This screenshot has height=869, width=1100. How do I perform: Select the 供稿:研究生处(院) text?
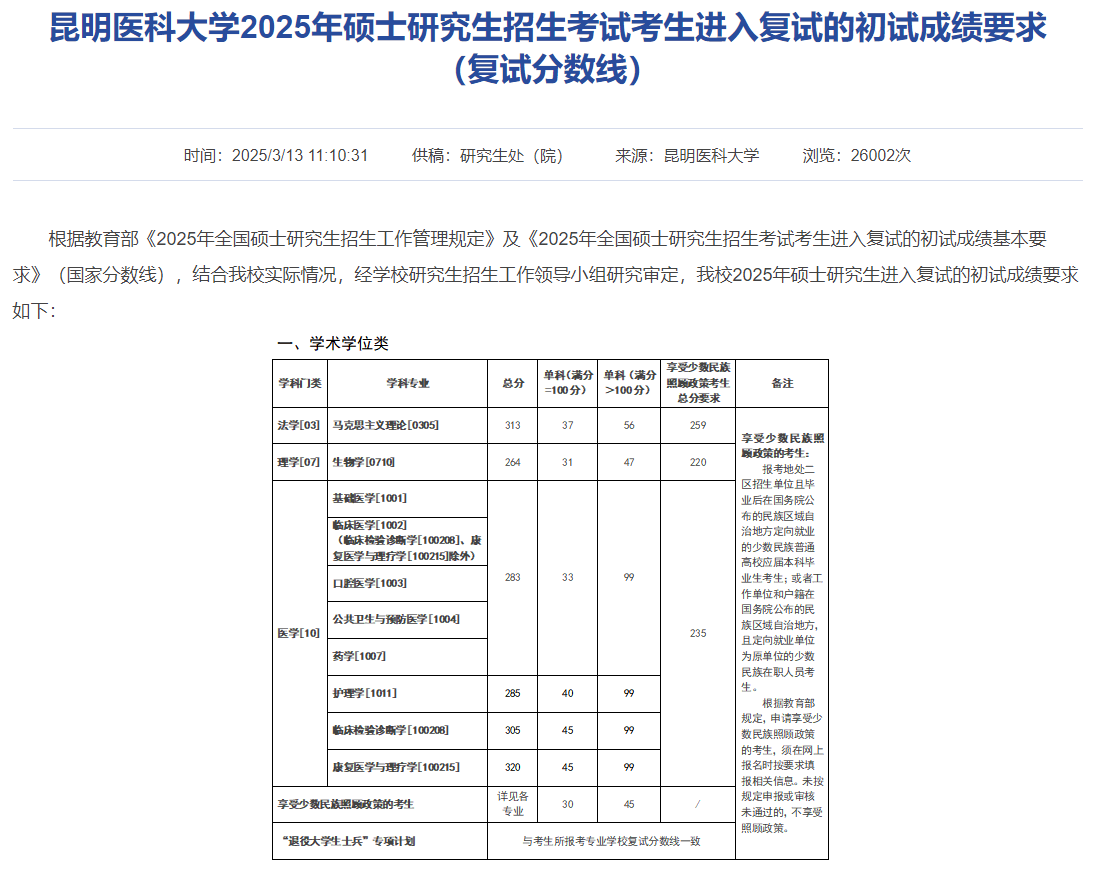click(488, 156)
